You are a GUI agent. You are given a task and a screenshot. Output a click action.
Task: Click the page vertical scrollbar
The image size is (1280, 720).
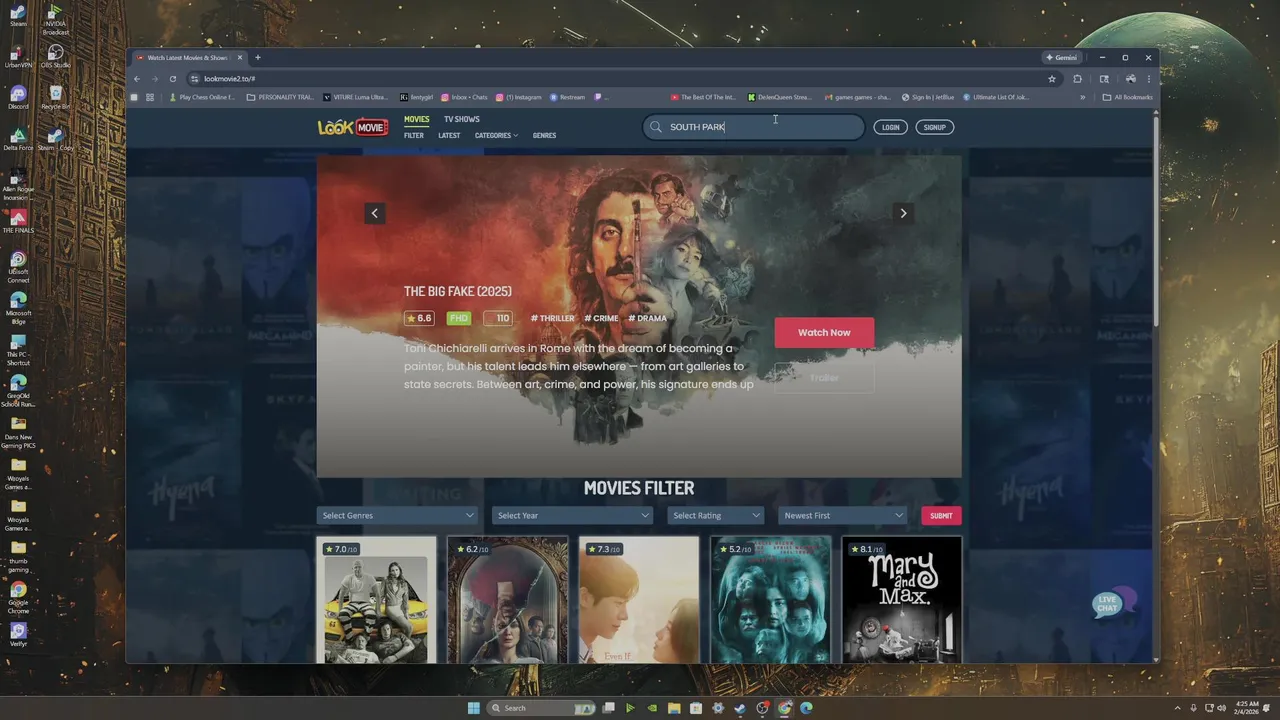(1156, 220)
